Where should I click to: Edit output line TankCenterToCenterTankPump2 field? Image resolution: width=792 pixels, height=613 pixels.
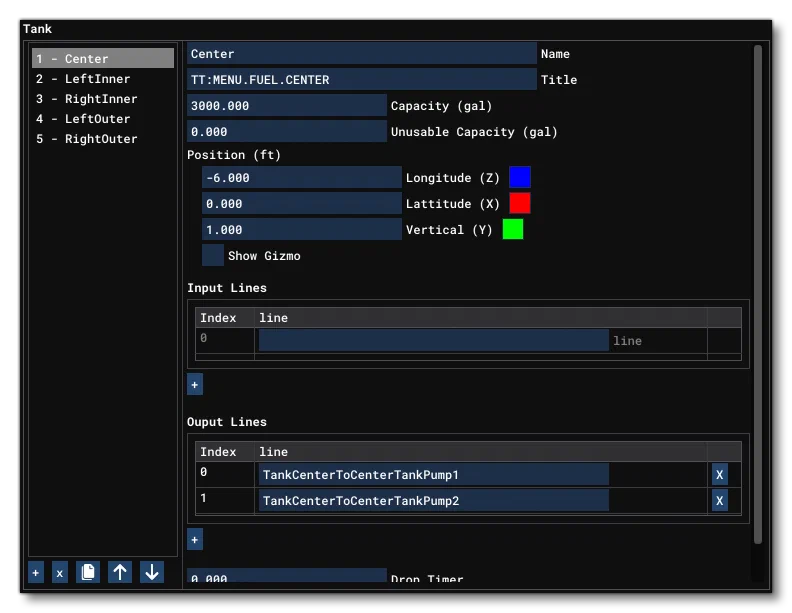coord(433,501)
